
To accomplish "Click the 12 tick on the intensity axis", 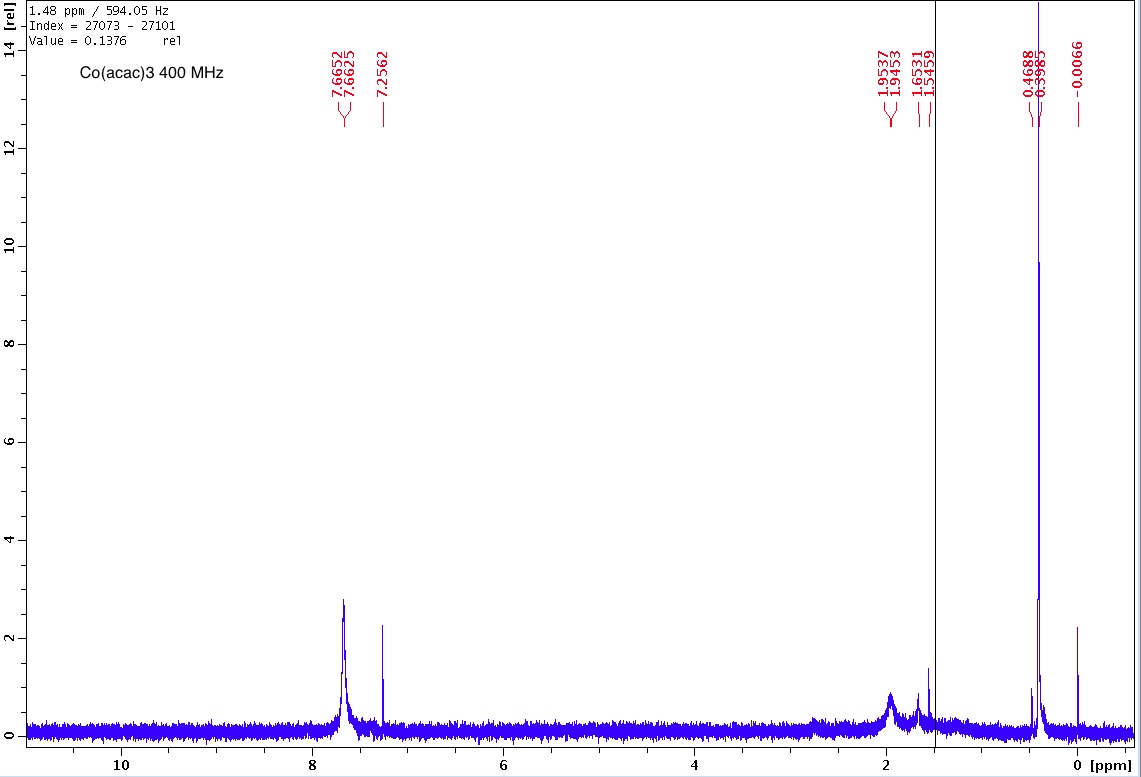I will coord(10,147).
